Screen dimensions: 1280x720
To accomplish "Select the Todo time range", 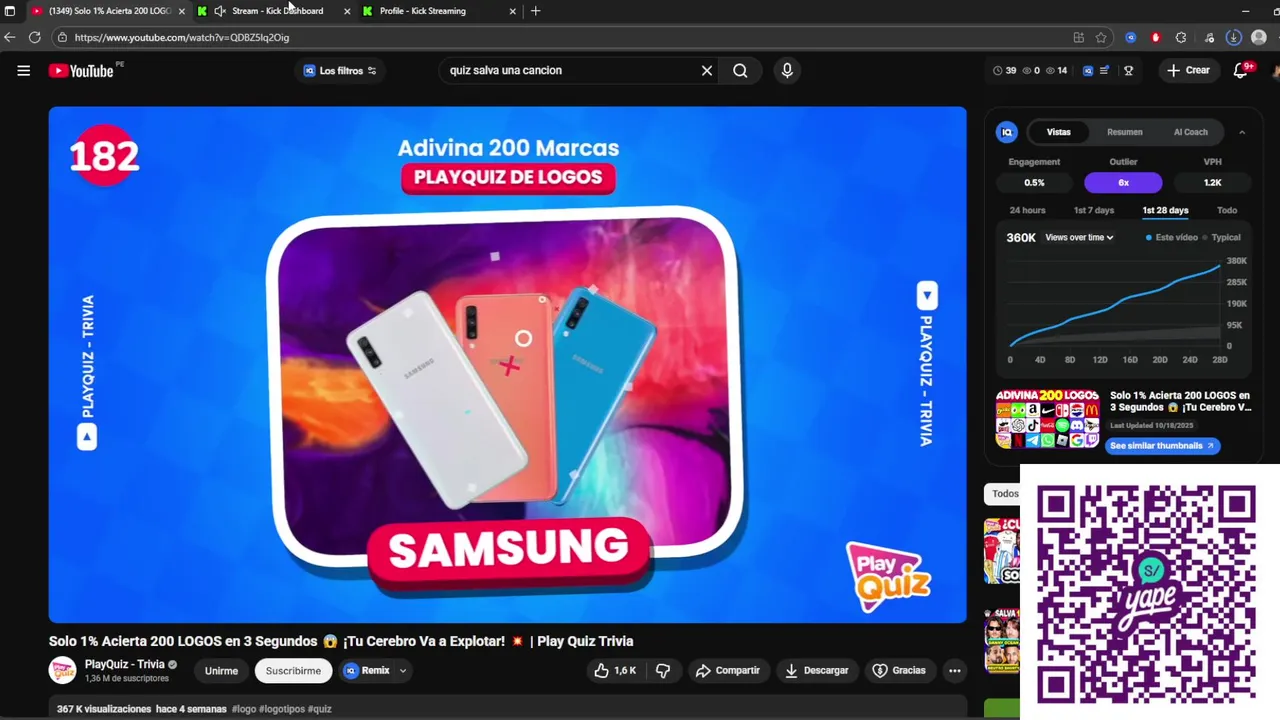I will click(x=1227, y=211).
